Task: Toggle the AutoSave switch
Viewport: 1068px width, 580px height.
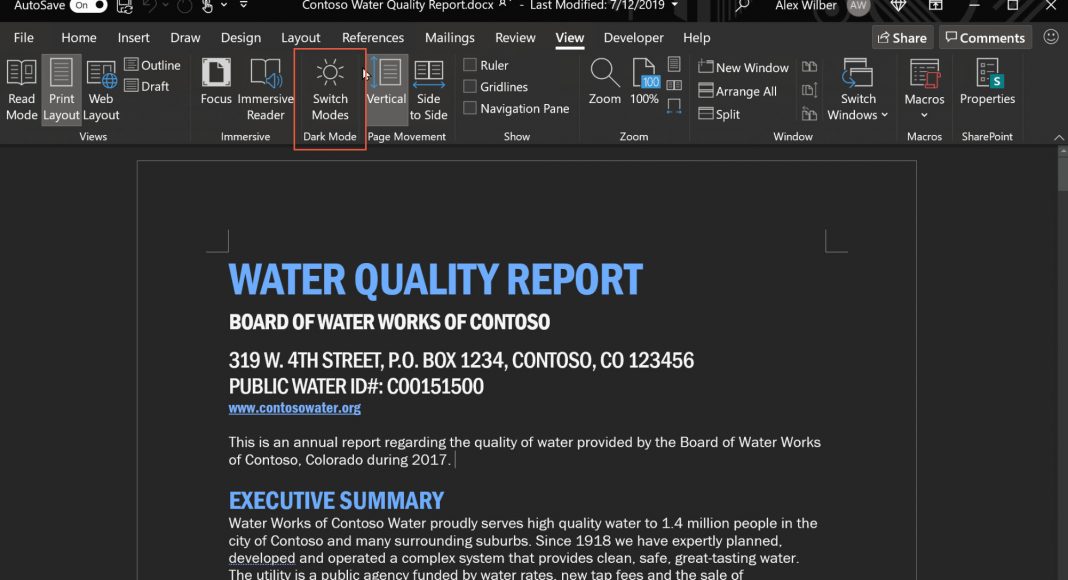Action: coord(88,6)
